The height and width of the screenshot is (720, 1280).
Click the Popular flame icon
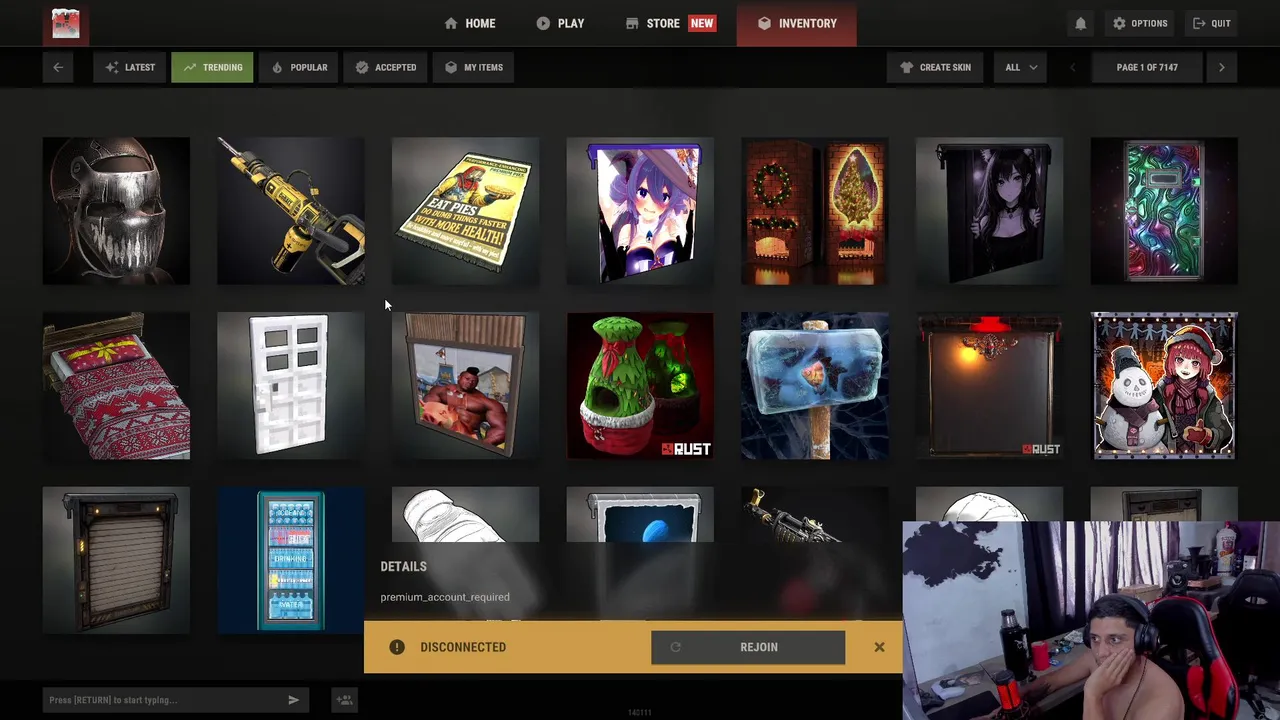pos(277,67)
